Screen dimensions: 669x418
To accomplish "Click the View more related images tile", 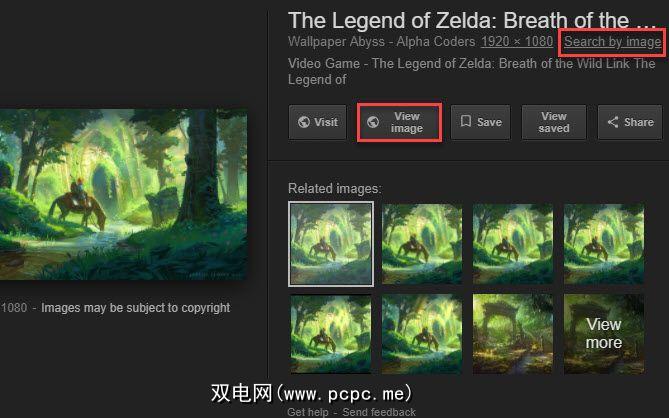I will 604,334.
